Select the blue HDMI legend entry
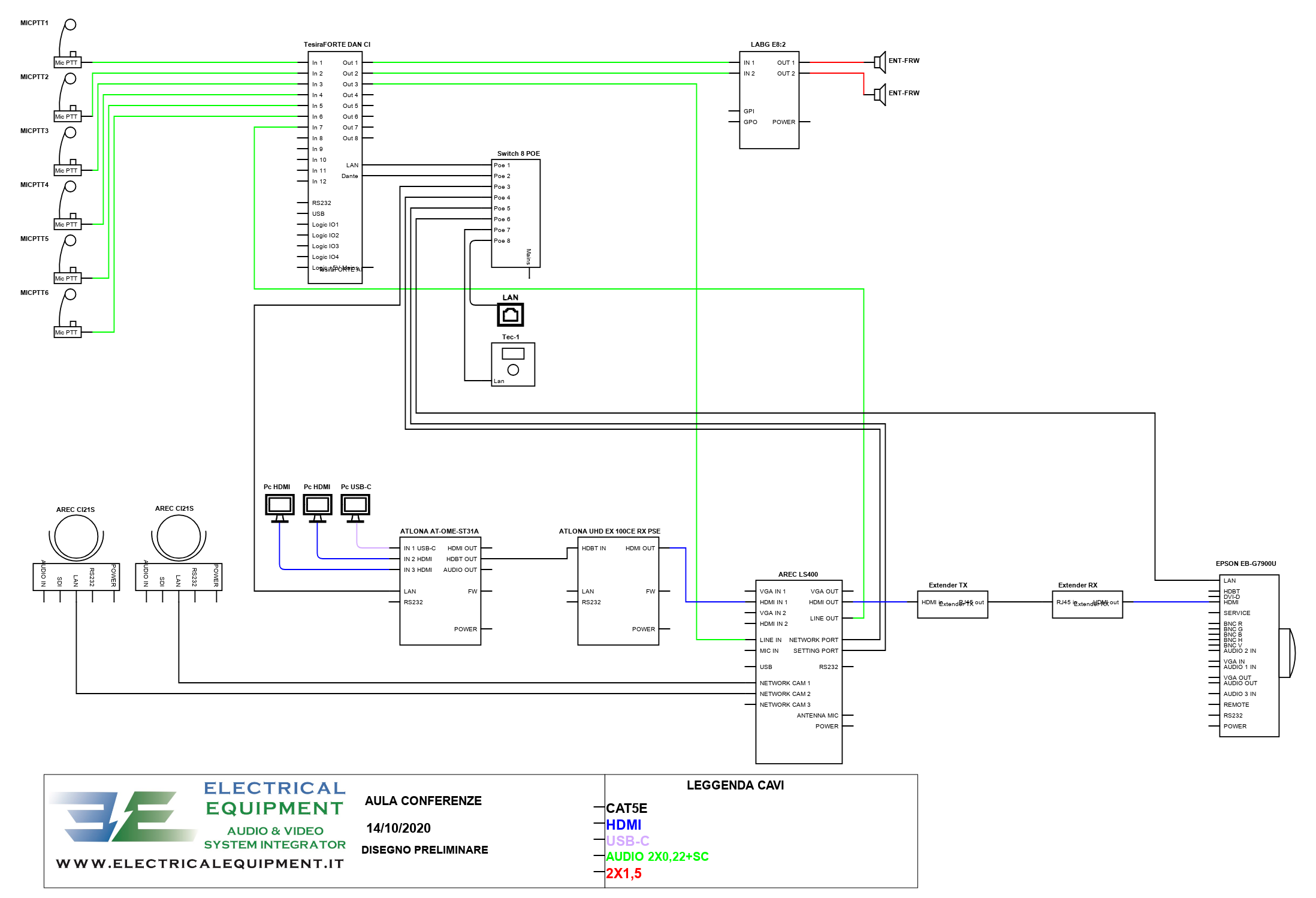 tap(624, 825)
